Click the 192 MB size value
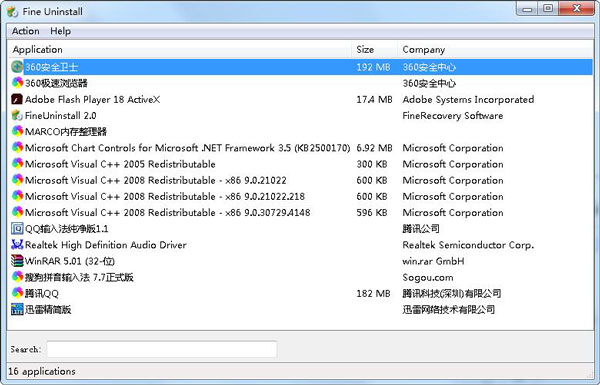The image size is (600, 385). (x=373, y=67)
